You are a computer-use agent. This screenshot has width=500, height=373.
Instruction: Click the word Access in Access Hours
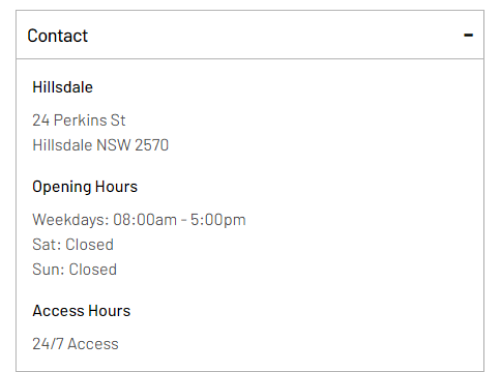(58, 311)
